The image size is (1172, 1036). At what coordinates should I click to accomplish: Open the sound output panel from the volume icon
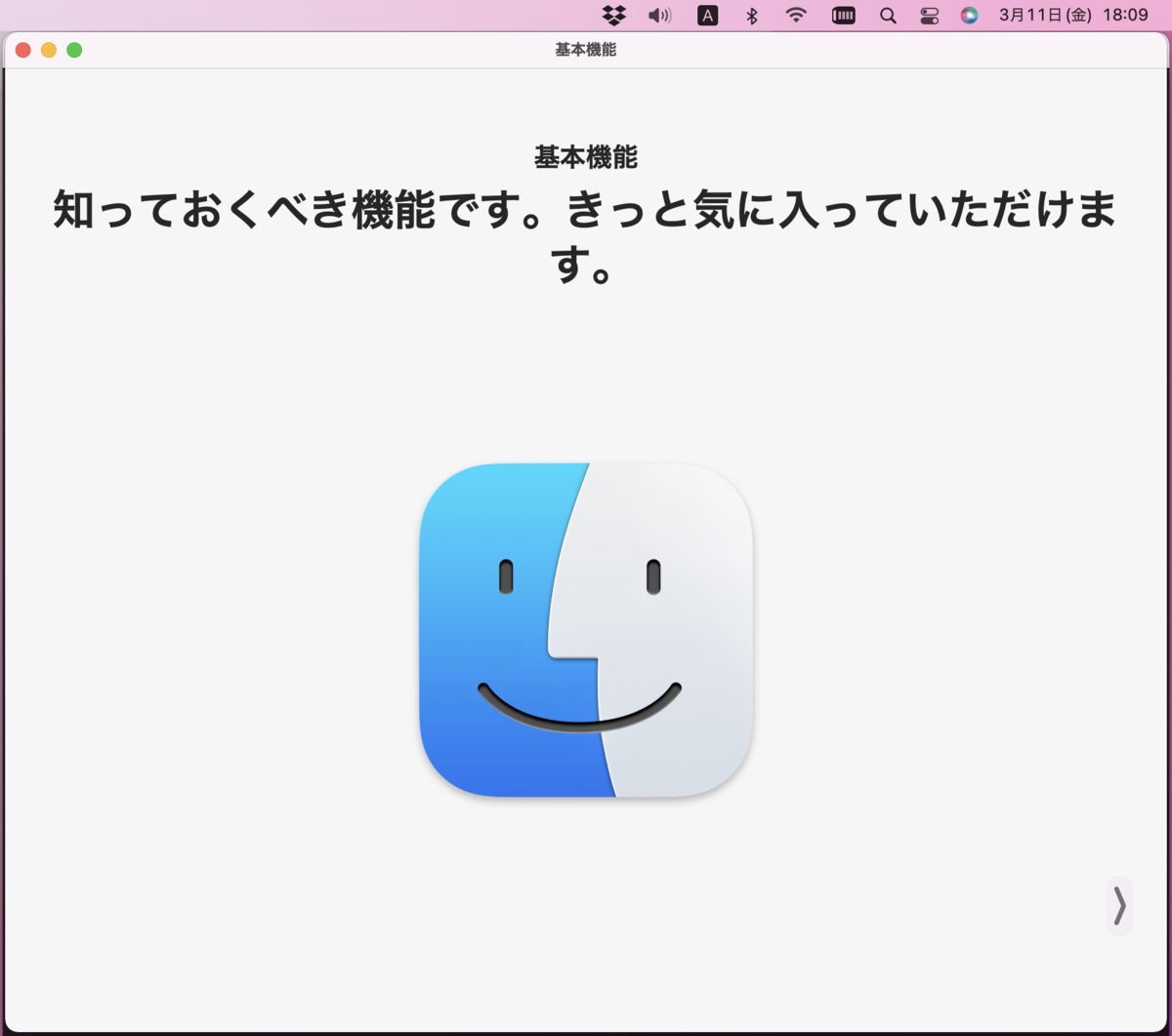(659, 15)
